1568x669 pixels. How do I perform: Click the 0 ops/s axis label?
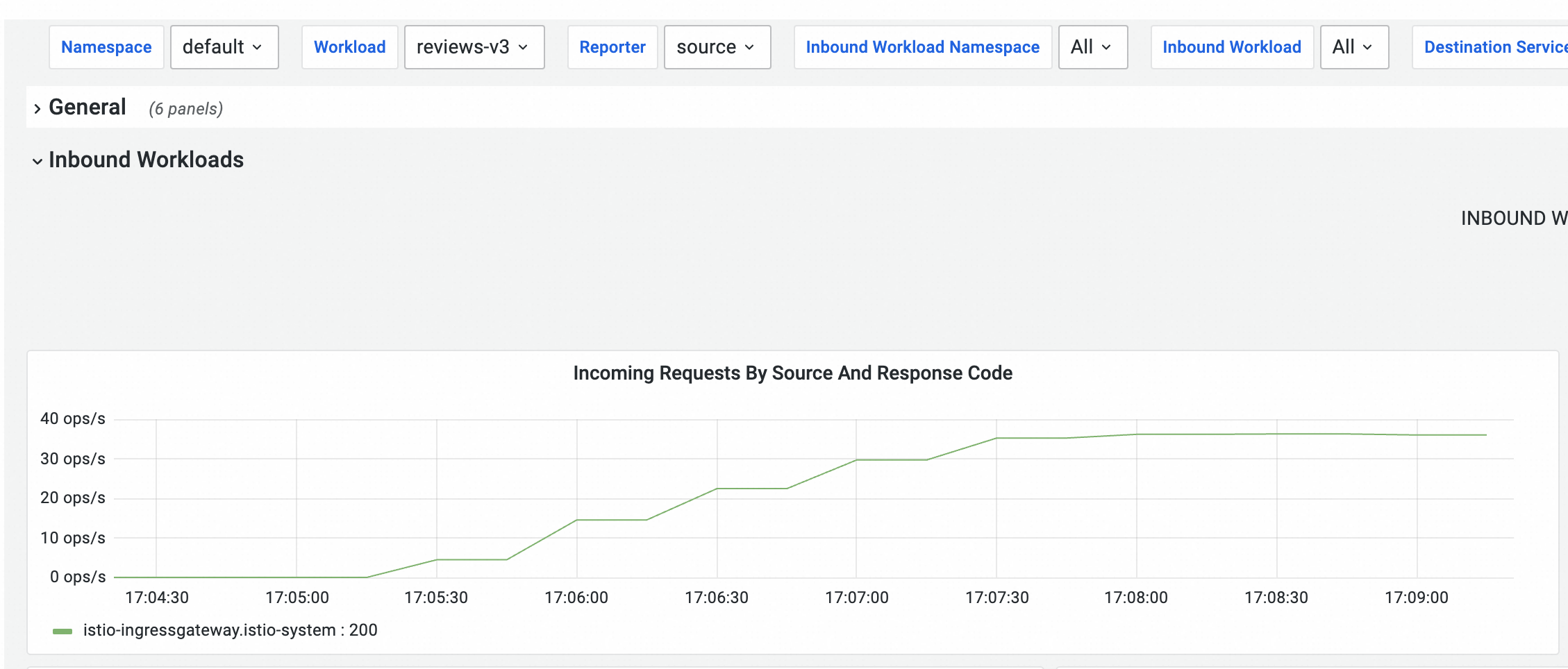78,577
